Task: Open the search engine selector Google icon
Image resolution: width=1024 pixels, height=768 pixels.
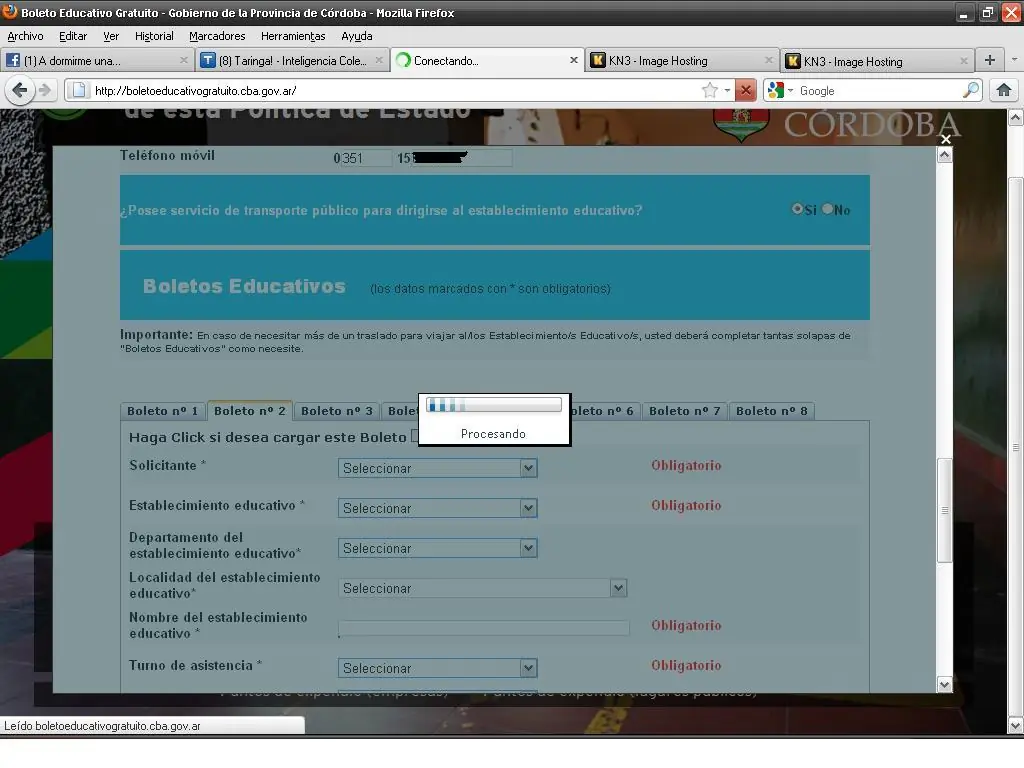Action: pos(776,90)
